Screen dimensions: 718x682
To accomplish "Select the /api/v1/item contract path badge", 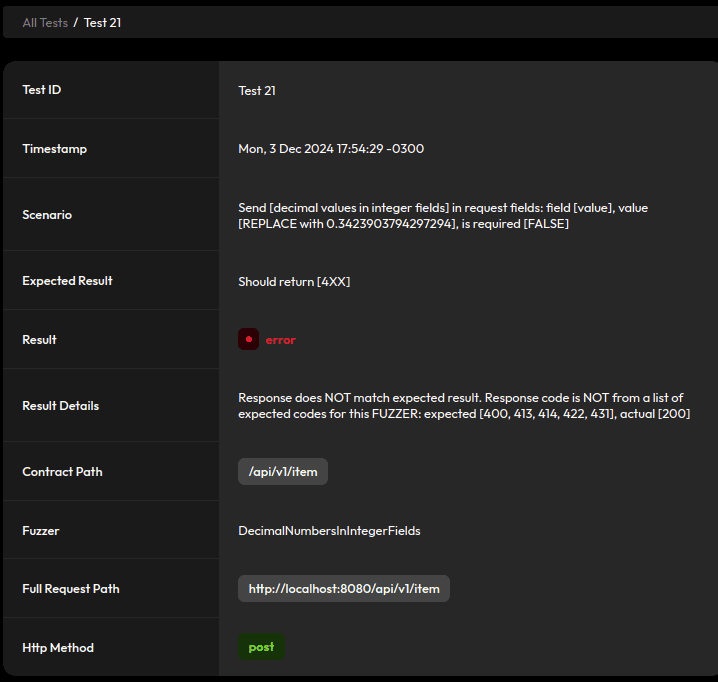I will [283, 472].
